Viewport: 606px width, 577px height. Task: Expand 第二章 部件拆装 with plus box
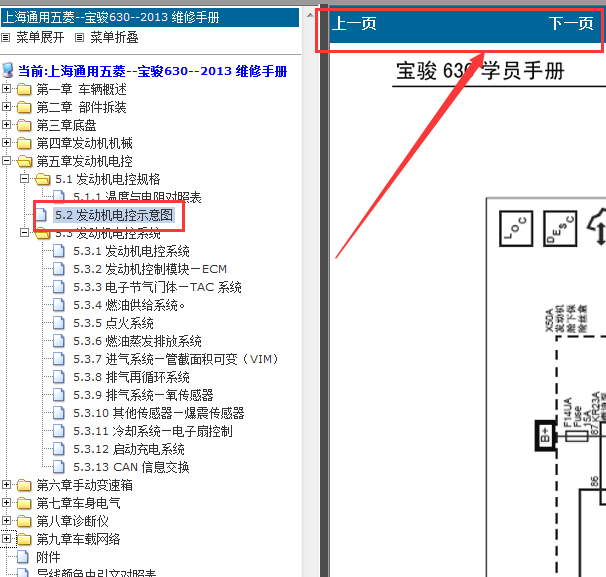click(x=6, y=106)
